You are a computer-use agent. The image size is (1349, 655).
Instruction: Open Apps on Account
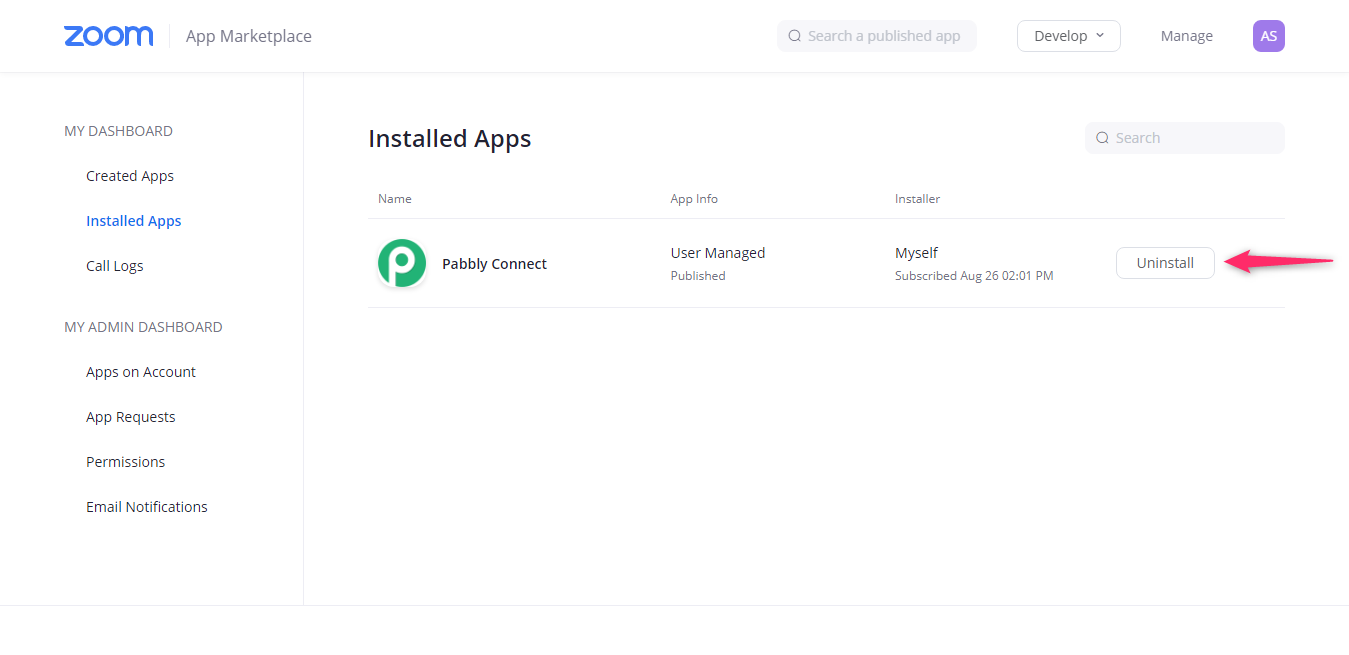pos(141,372)
